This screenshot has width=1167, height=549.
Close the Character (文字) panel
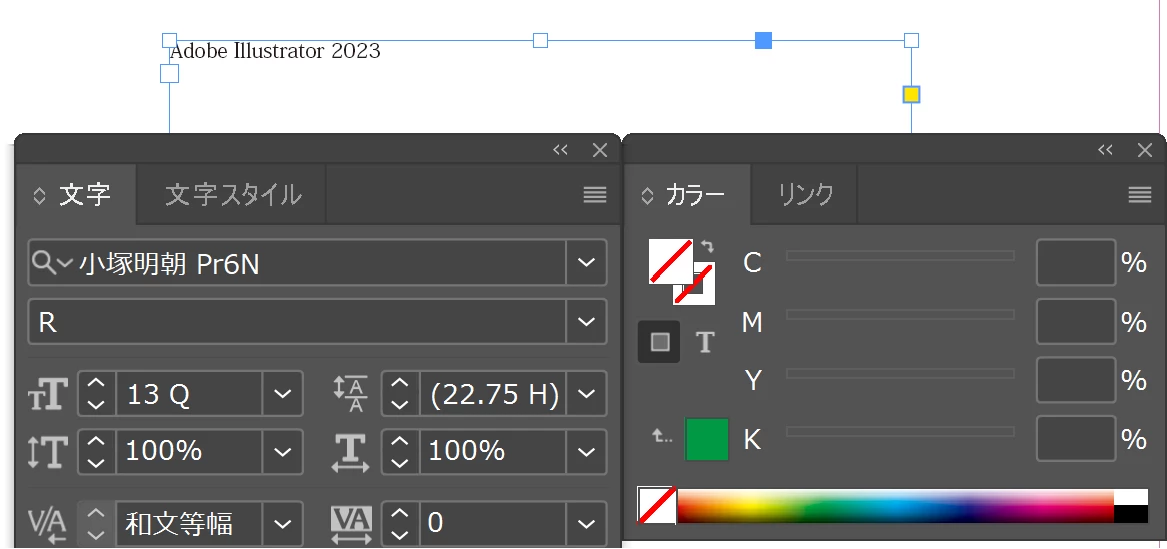(600, 150)
